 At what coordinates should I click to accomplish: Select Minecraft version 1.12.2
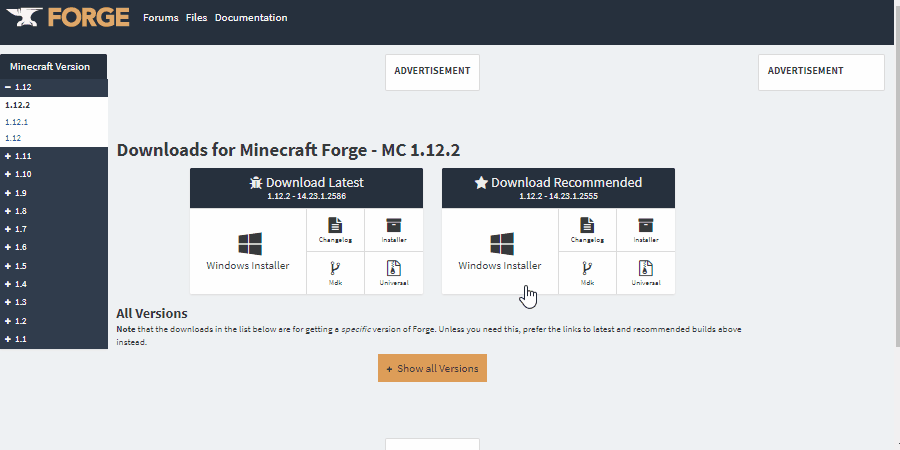coord(17,105)
